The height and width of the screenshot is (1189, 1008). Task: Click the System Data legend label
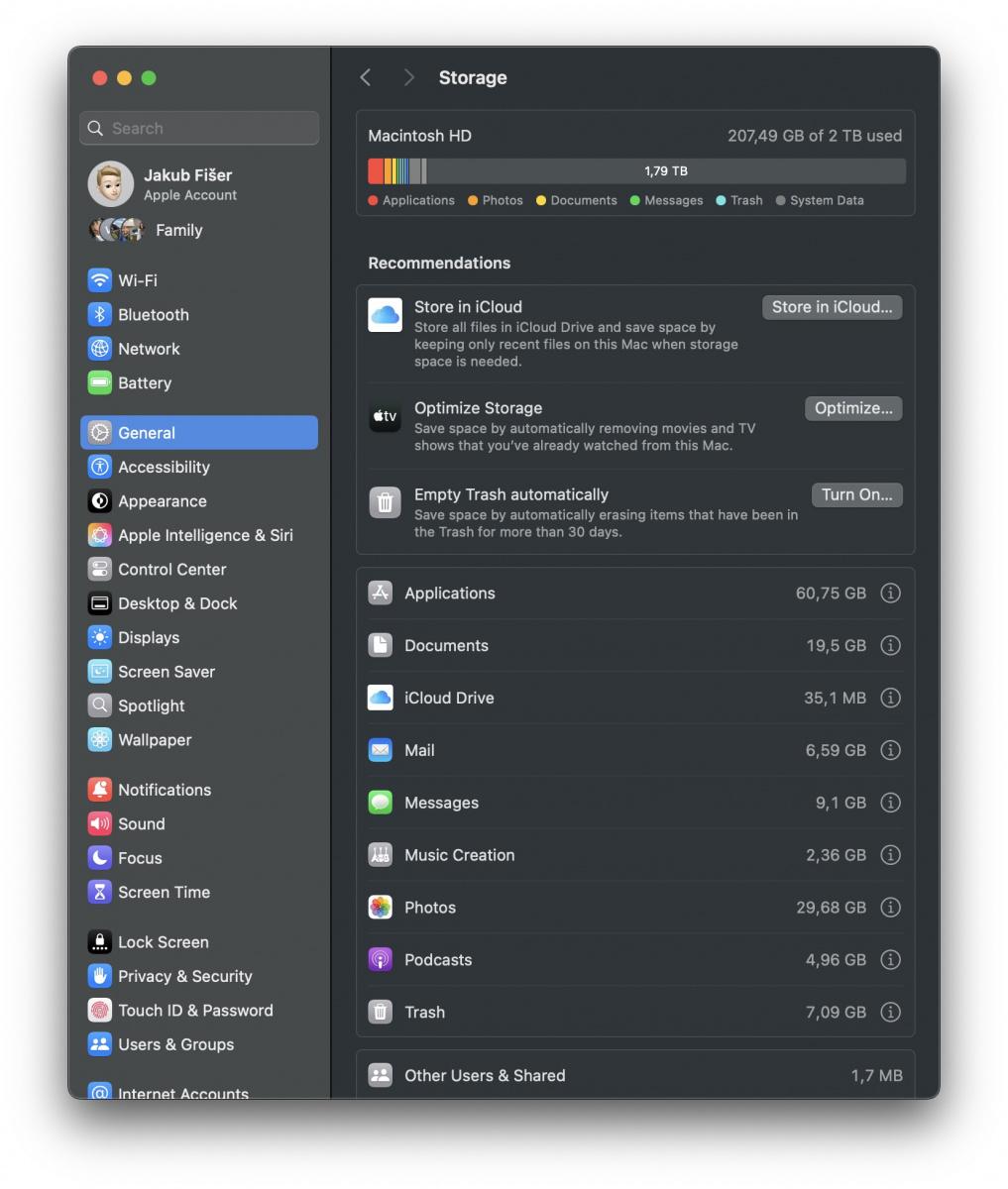[827, 200]
